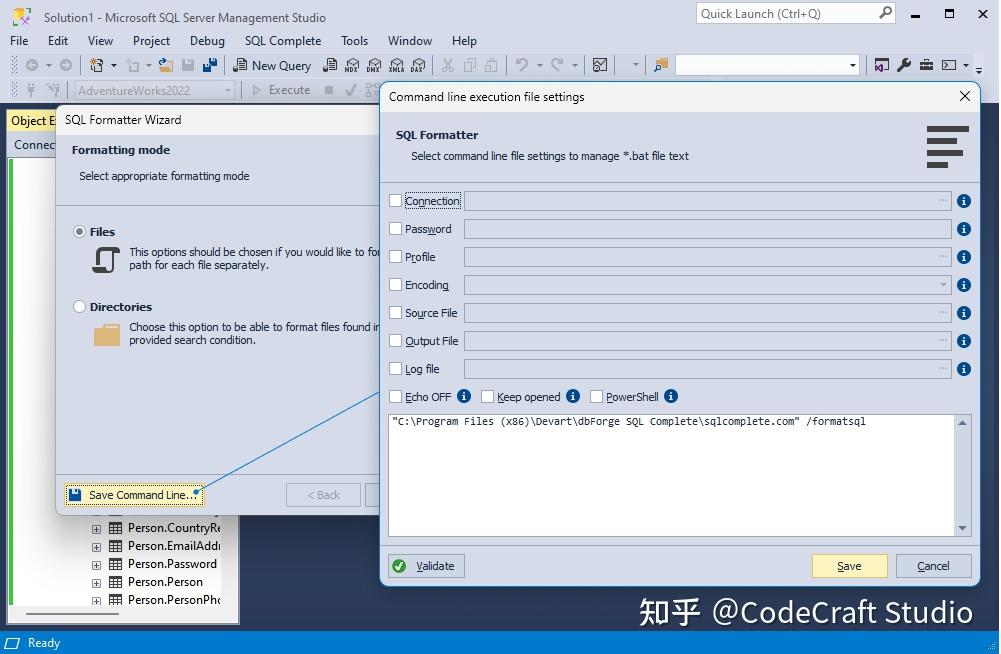Enable the Profile checkbox
Viewport: 1001px width, 654px height.
395,257
